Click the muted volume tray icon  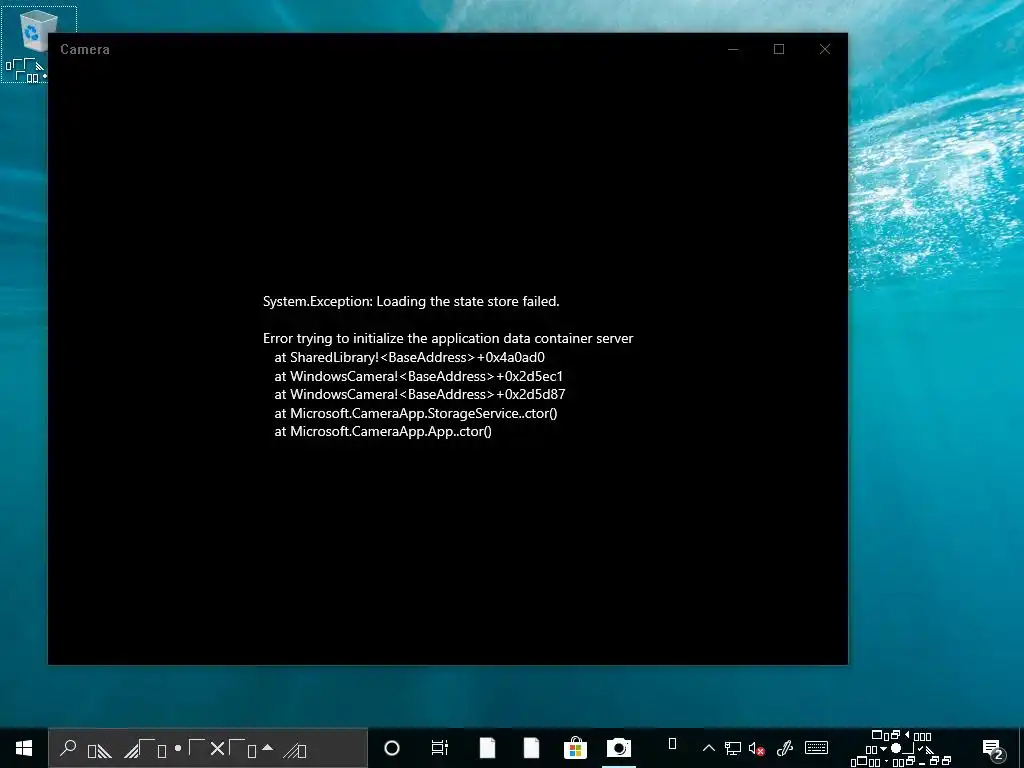pos(757,748)
